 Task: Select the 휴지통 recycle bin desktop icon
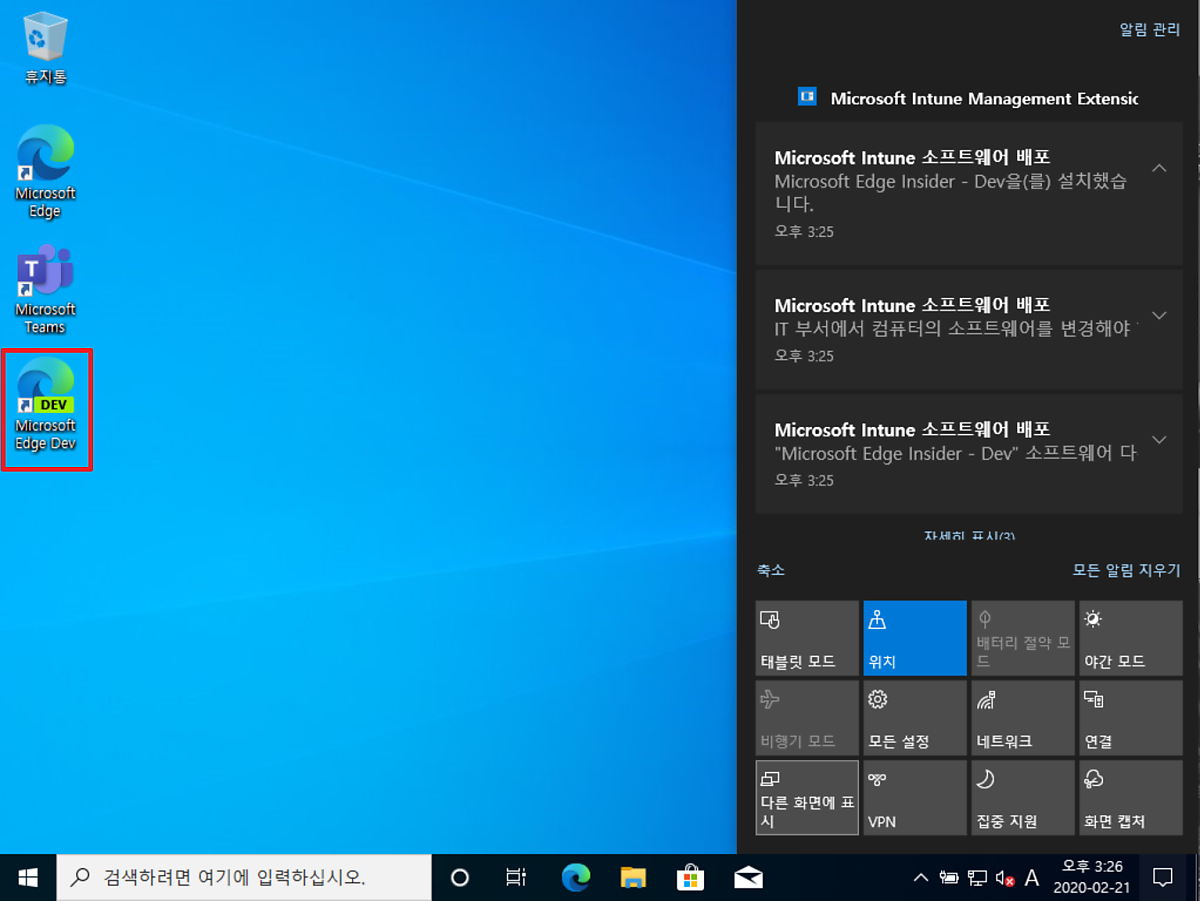45,49
